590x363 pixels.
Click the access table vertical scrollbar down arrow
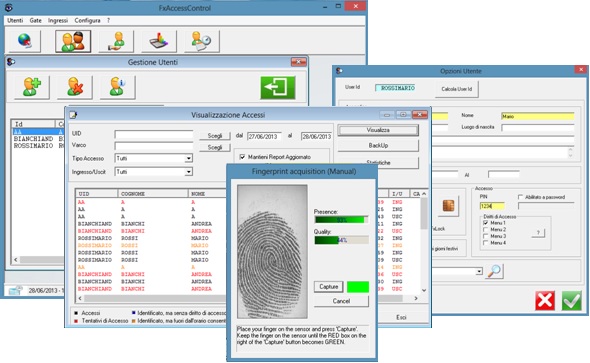click(424, 290)
